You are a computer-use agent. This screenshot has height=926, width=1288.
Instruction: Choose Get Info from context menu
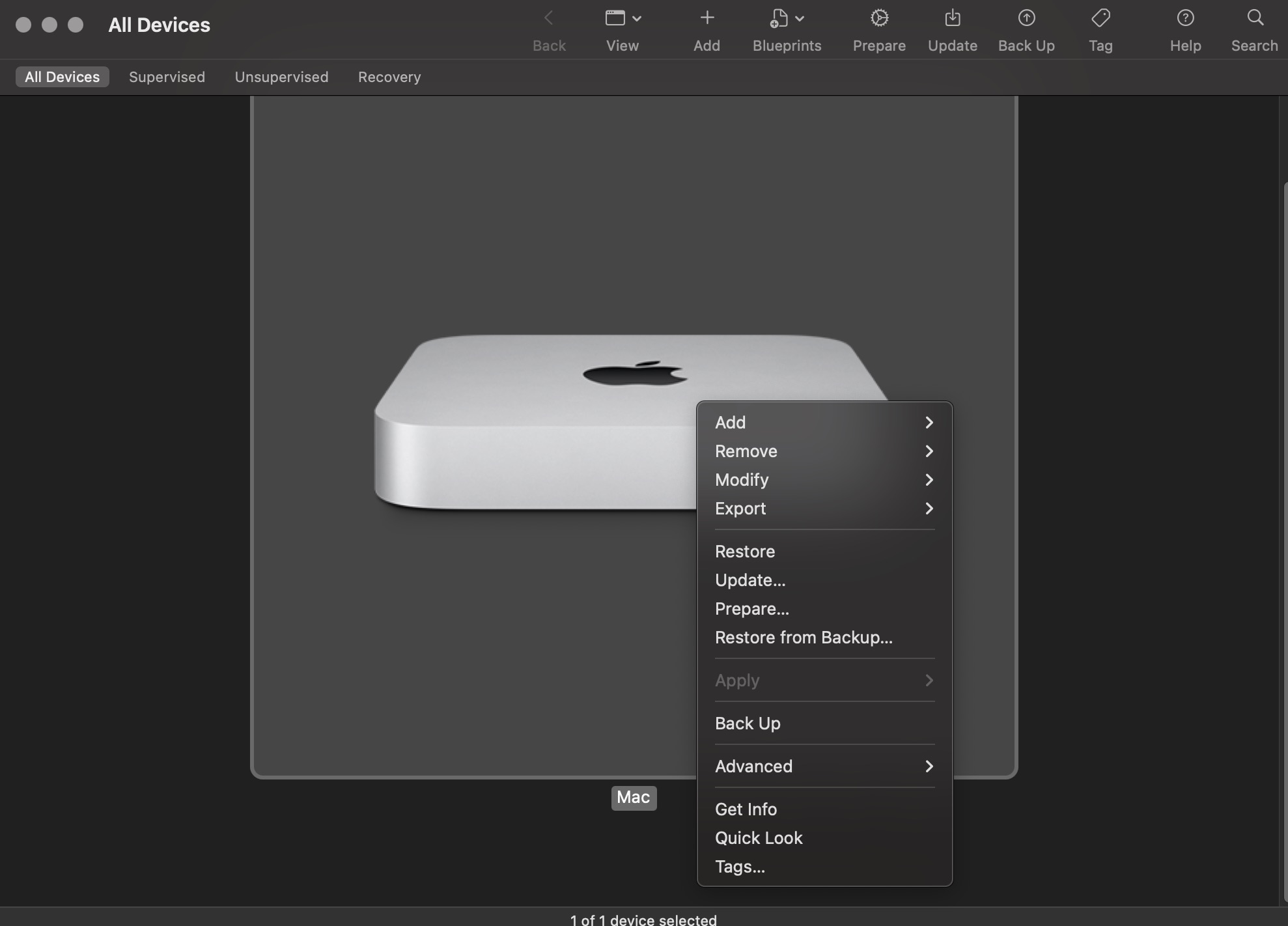(746, 809)
